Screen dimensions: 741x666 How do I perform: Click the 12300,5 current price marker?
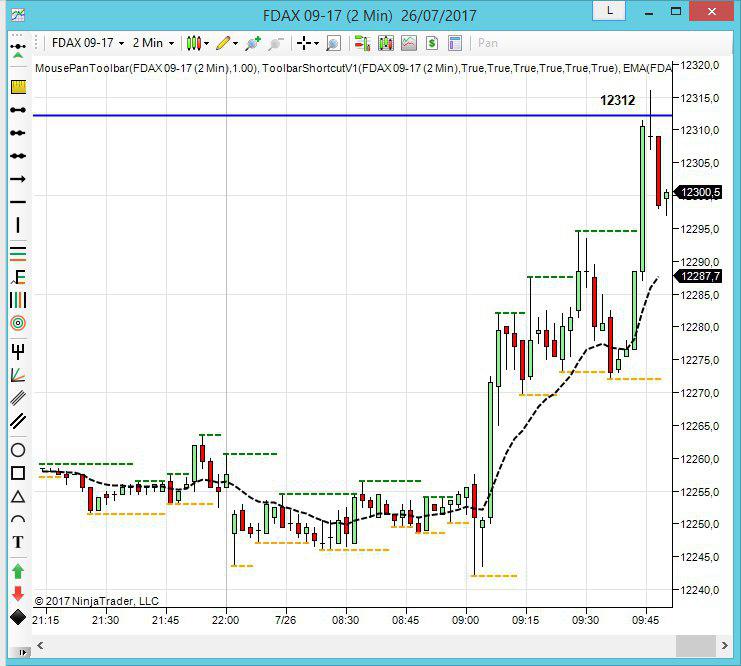698,192
